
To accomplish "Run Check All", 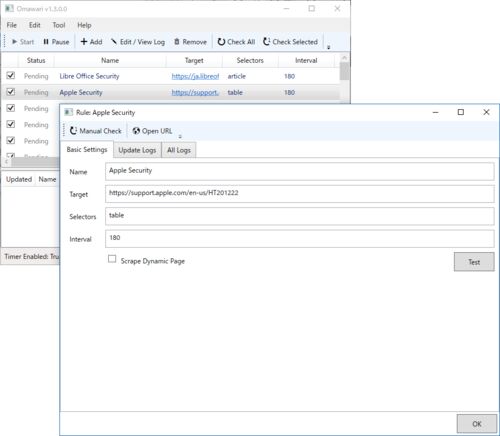I will [236, 42].
